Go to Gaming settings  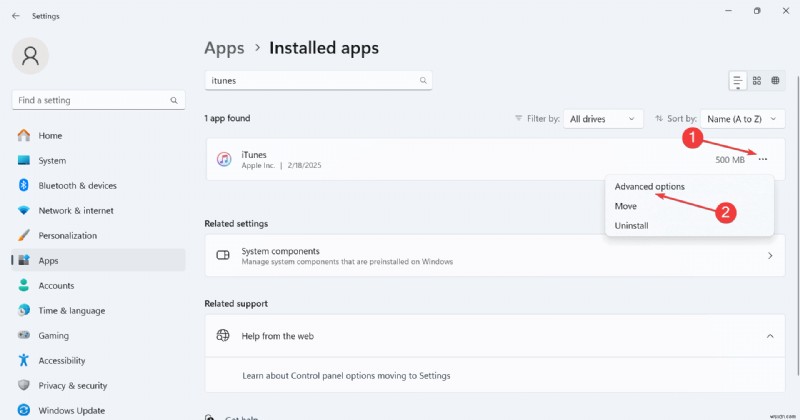(98, 335)
